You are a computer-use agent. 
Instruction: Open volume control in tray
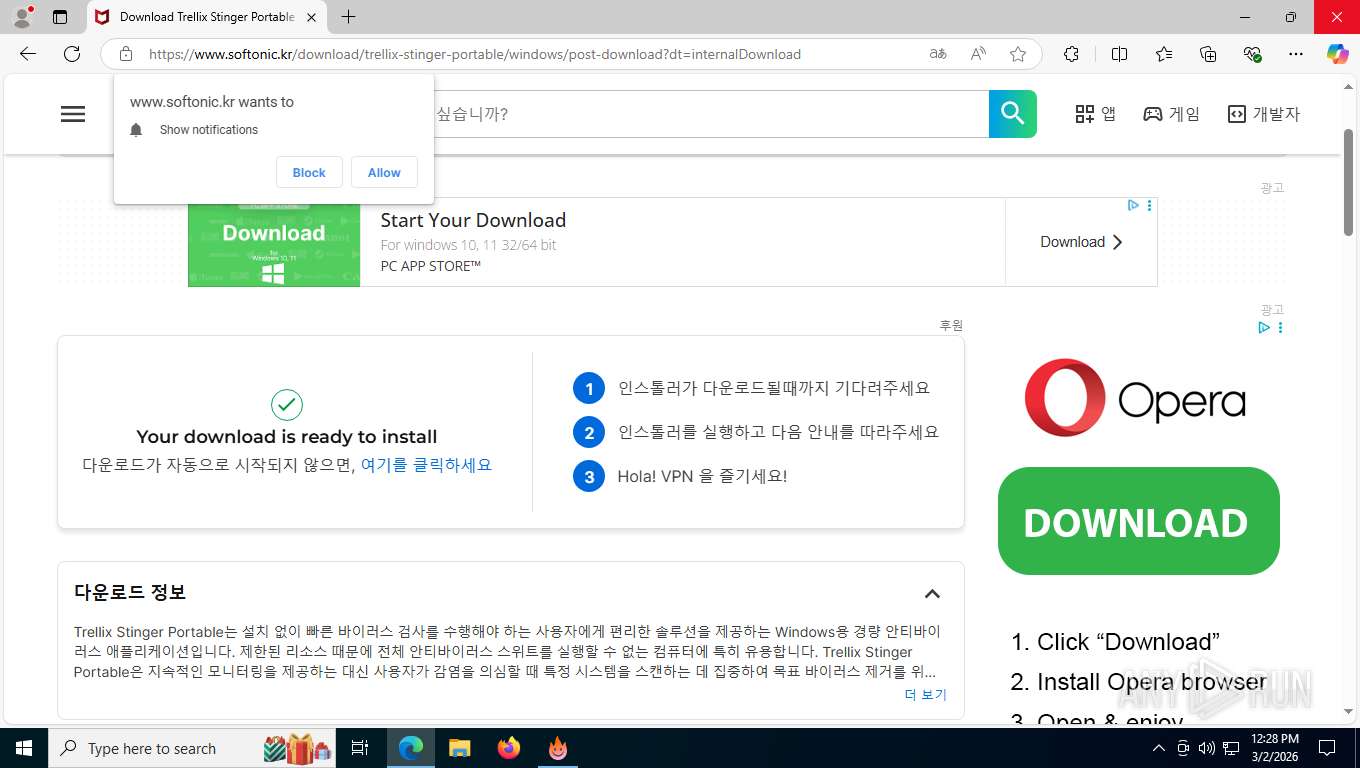pyautogui.click(x=1206, y=748)
